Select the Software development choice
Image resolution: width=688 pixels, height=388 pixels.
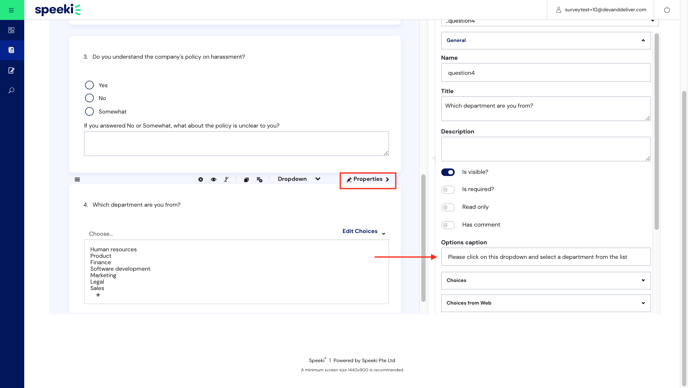pos(120,269)
